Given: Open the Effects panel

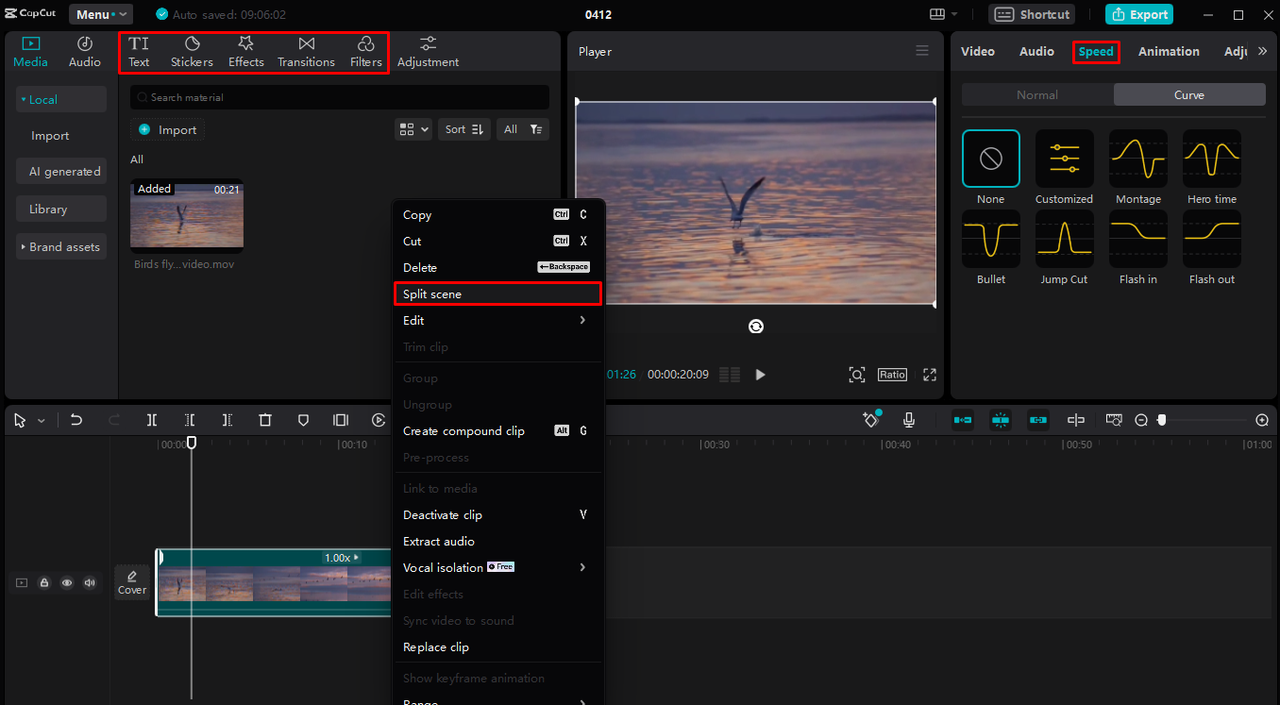Looking at the screenshot, I should [246, 52].
